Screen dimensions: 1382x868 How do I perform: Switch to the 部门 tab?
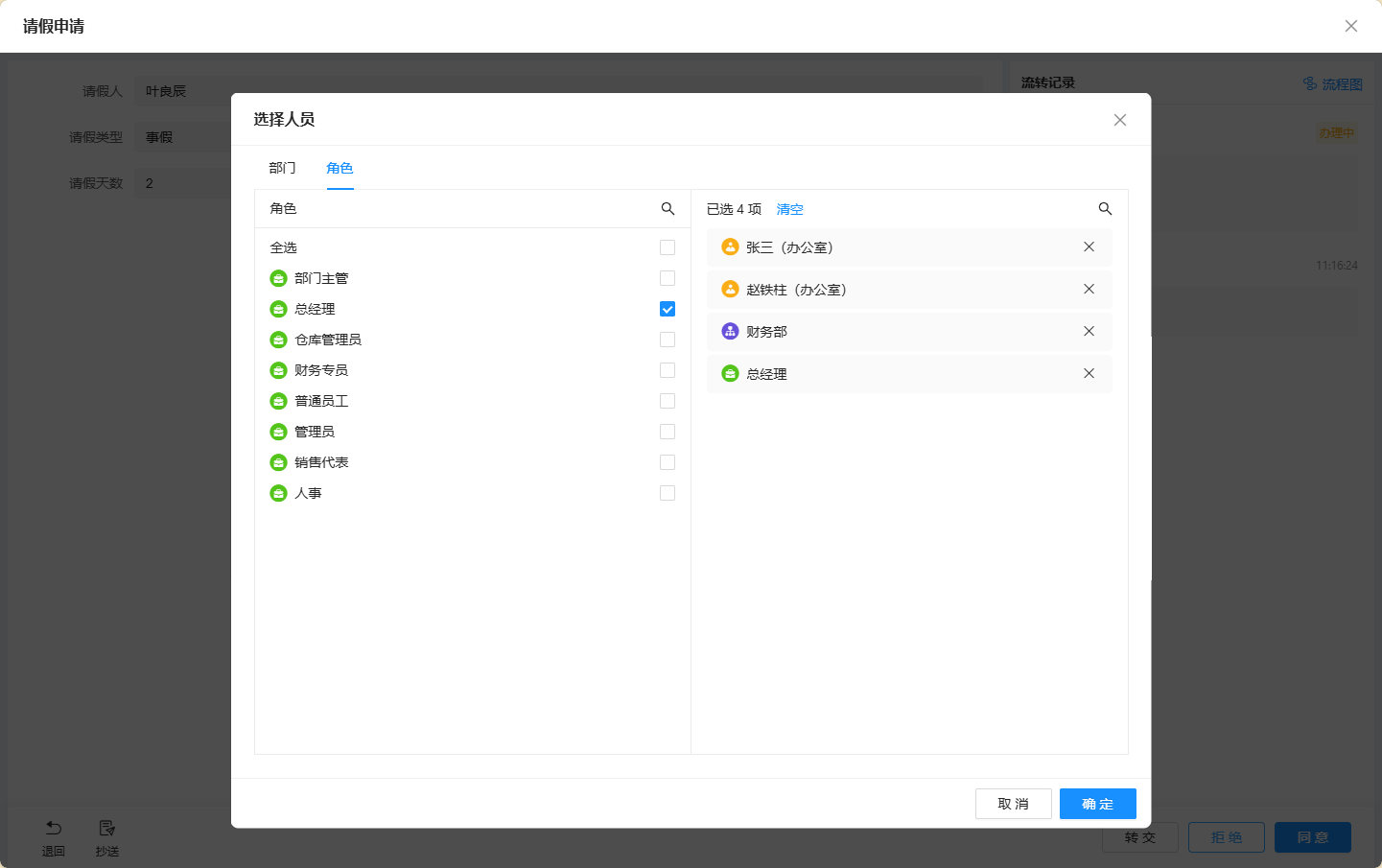[x=282, y=168]
